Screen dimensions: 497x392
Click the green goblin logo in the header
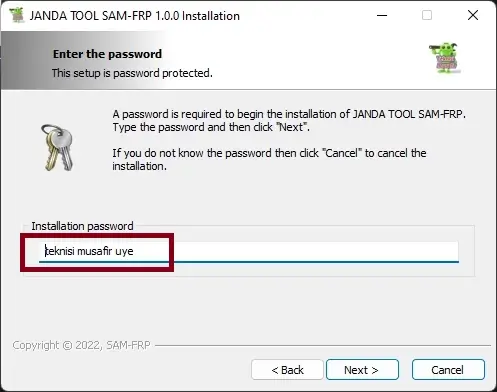pyautogui.click(x=445, y=58)
